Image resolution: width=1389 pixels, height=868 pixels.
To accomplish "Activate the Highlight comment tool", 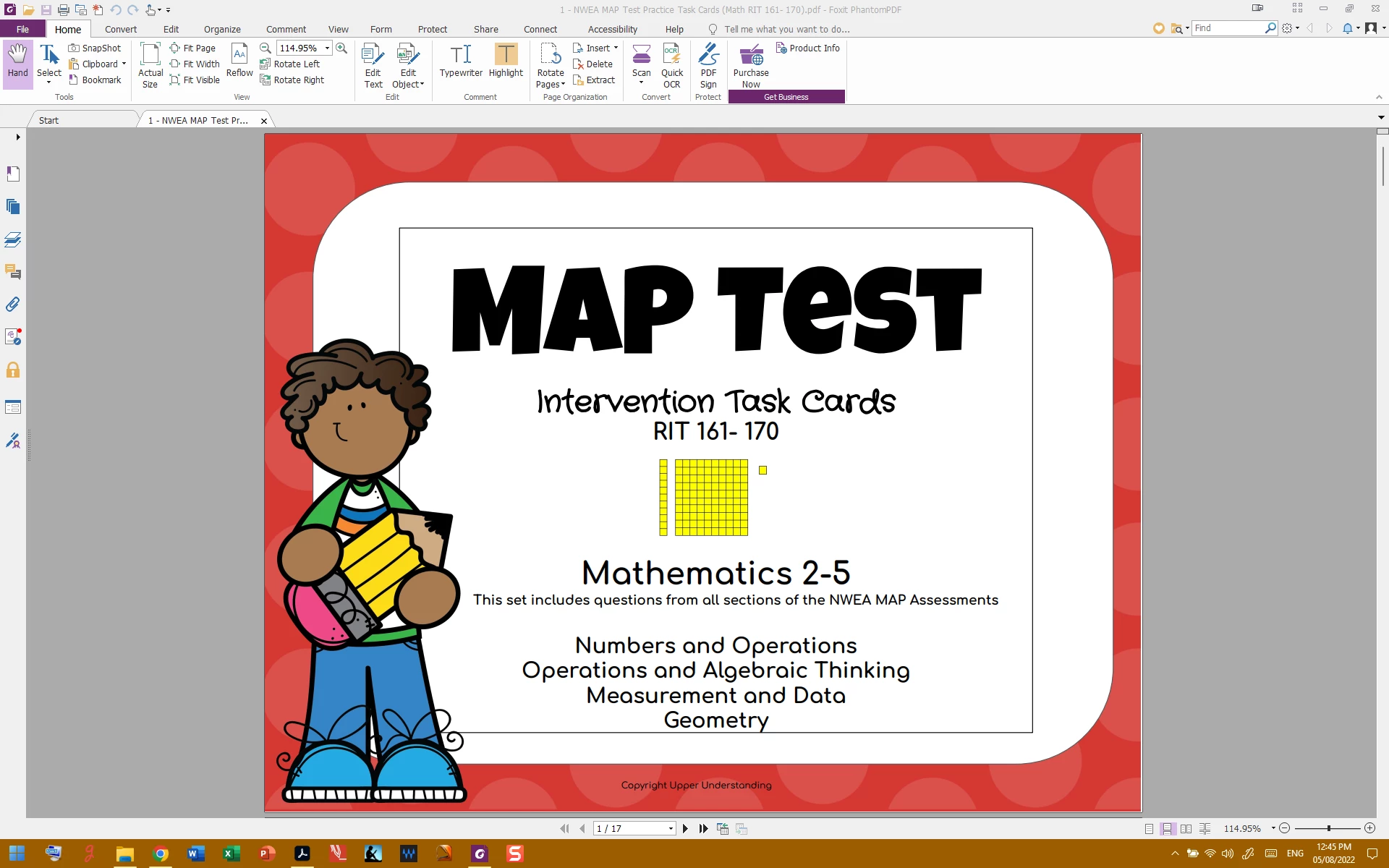I will point(506,61).
